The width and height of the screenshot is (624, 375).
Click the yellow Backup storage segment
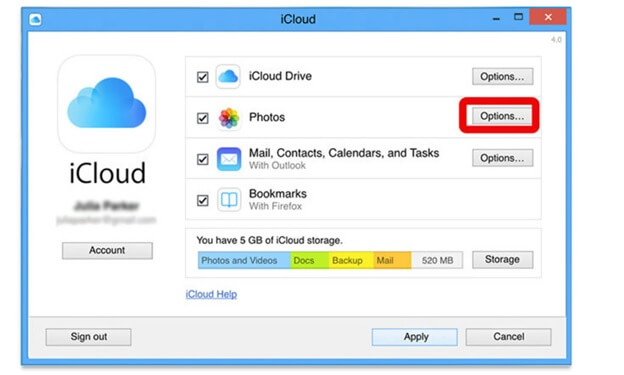pos(351,260)
